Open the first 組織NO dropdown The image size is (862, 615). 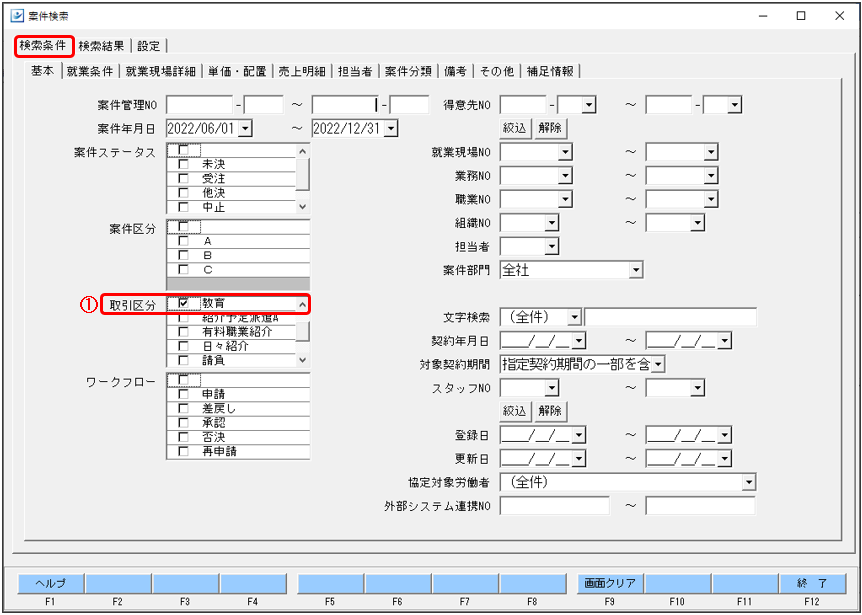[551, 221]
